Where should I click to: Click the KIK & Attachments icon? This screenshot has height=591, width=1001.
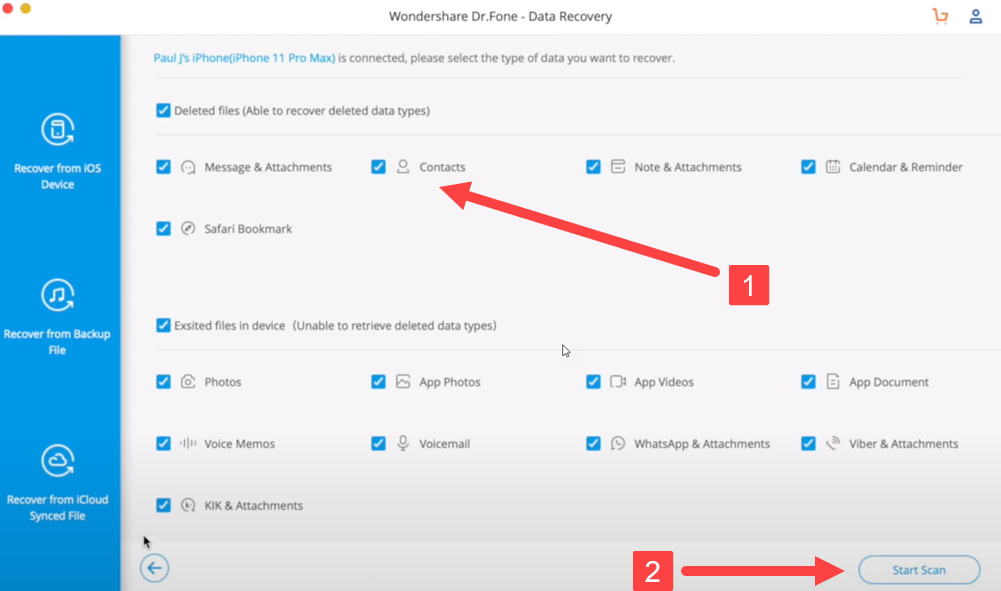click(x=188, y=505)
